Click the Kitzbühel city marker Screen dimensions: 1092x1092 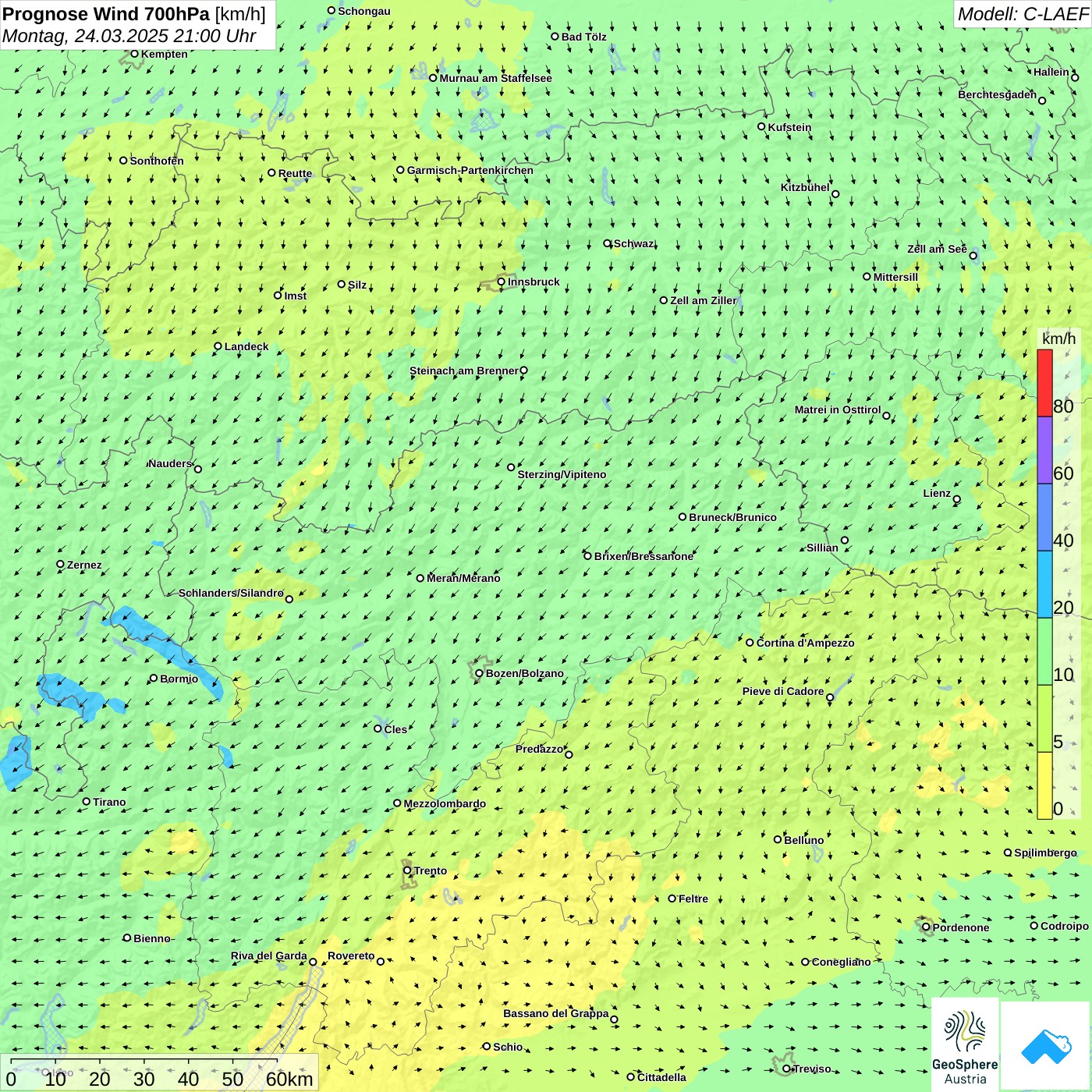click(835, 194)
